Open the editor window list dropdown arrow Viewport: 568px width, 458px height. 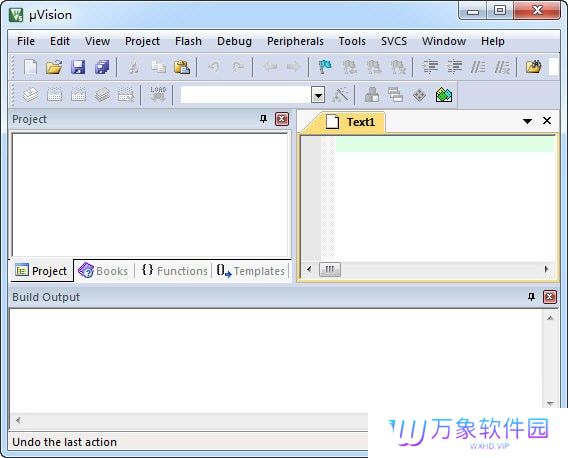(527, 121)
